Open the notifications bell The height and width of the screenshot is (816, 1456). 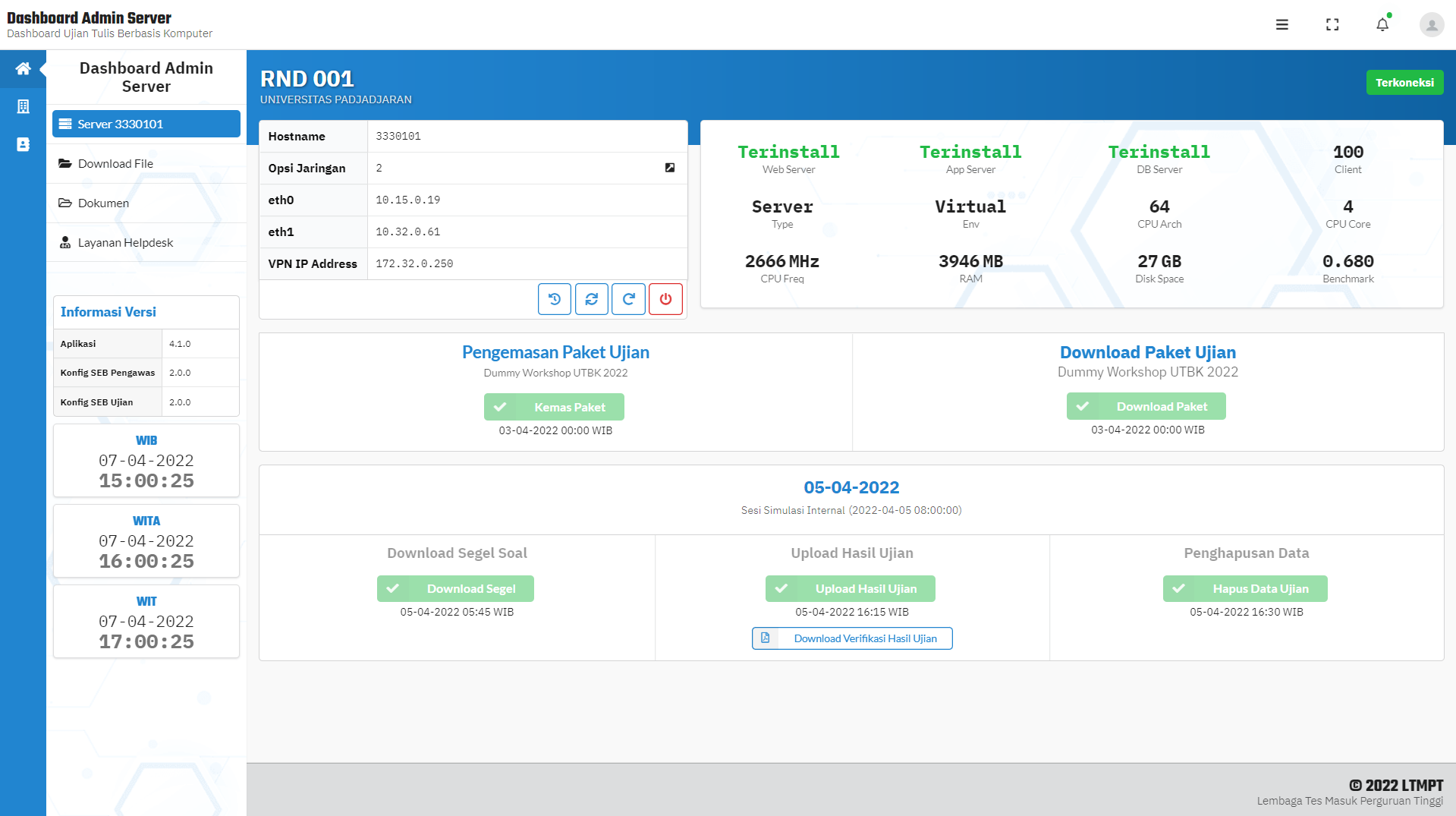pos(1382,24)
